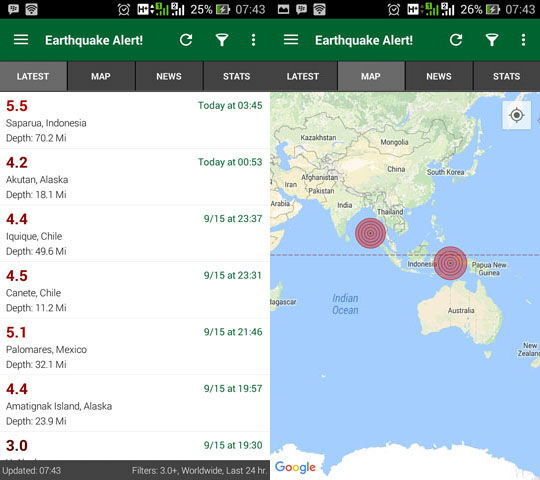Tap earthquake marker over Indonesia
This screenshot has height=480, width=540.
pos(450,263)
